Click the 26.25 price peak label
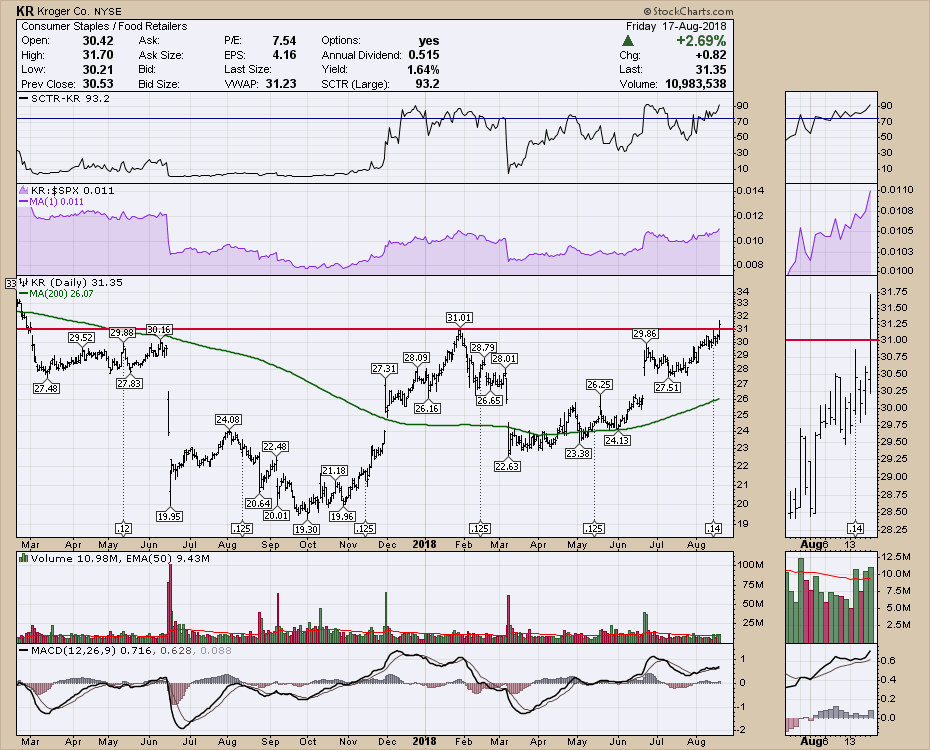930x750 pixels. click(599, 385)
